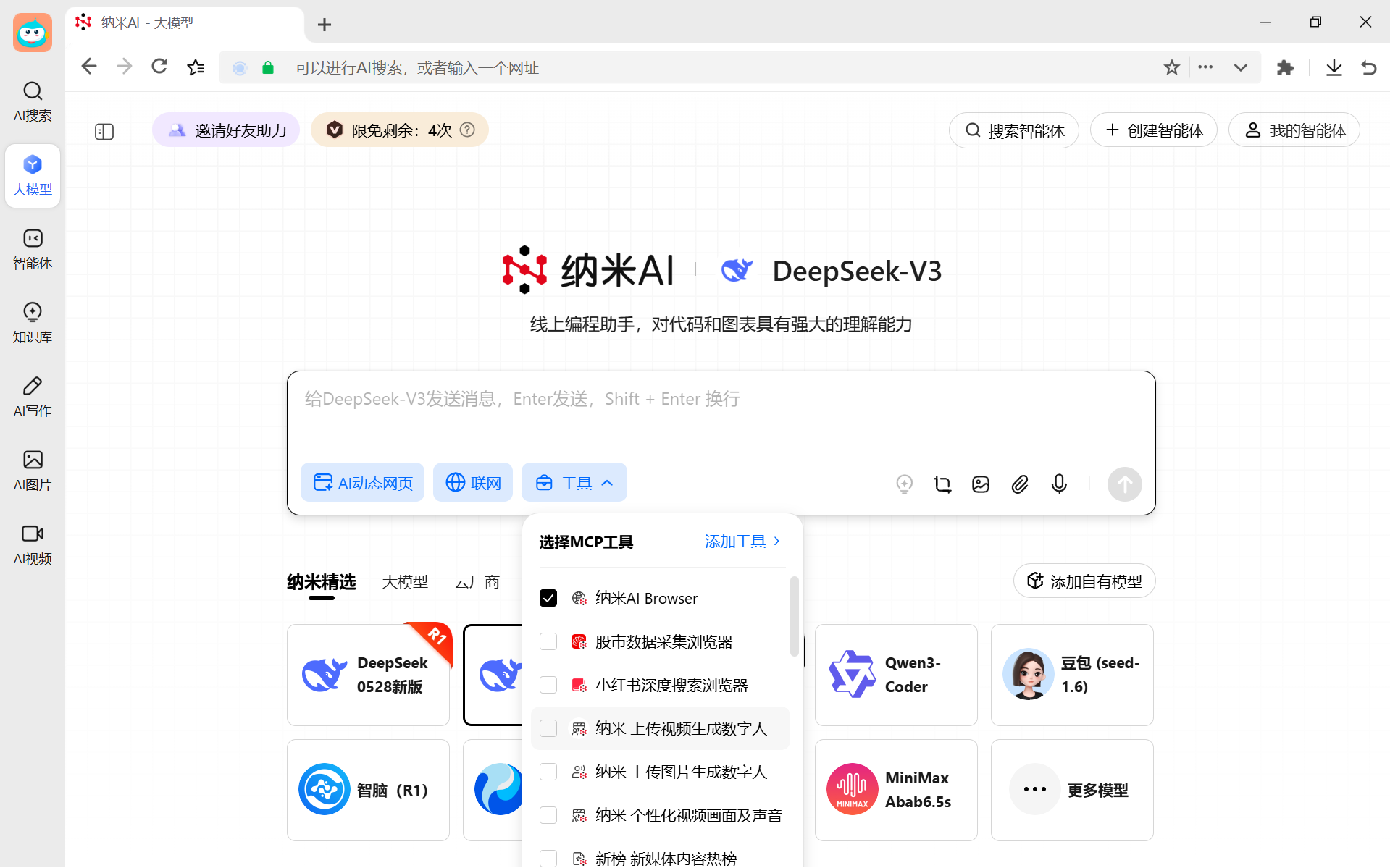Uncheck 纳米AI Browser tool

click(x=548, y=598)
